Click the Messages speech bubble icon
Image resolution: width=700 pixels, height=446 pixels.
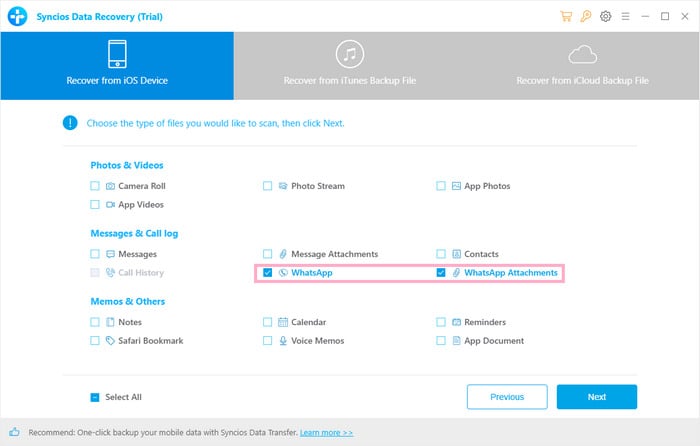point(110,254)
